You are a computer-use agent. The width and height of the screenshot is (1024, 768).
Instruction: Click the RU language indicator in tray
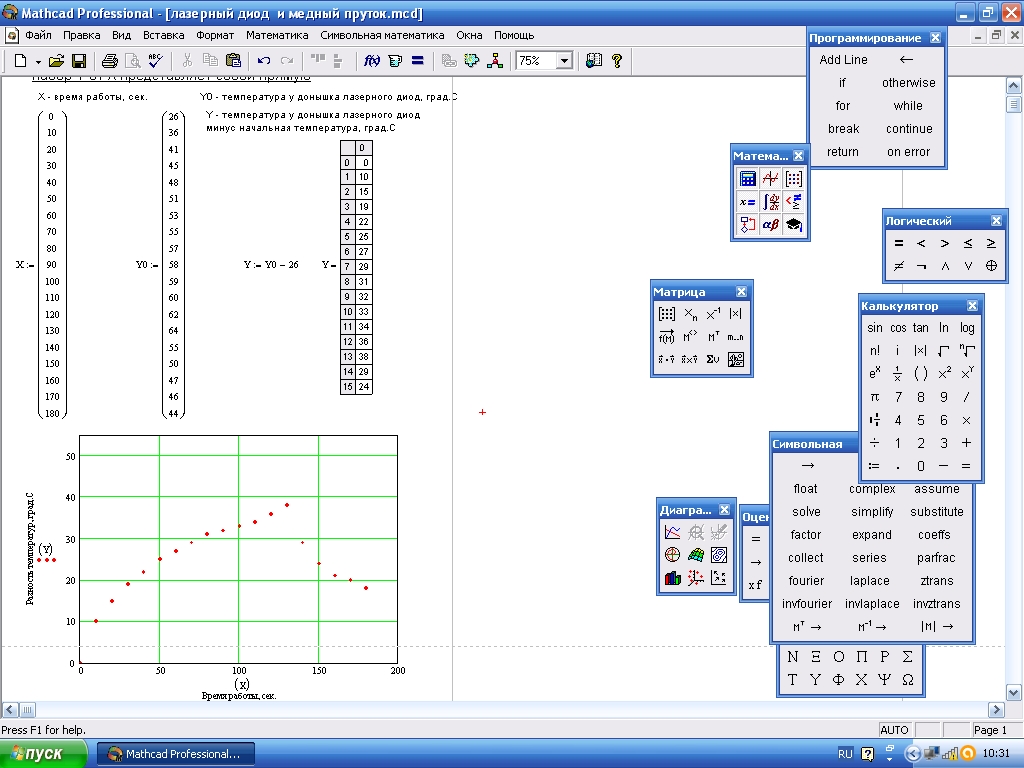point(845,754)
